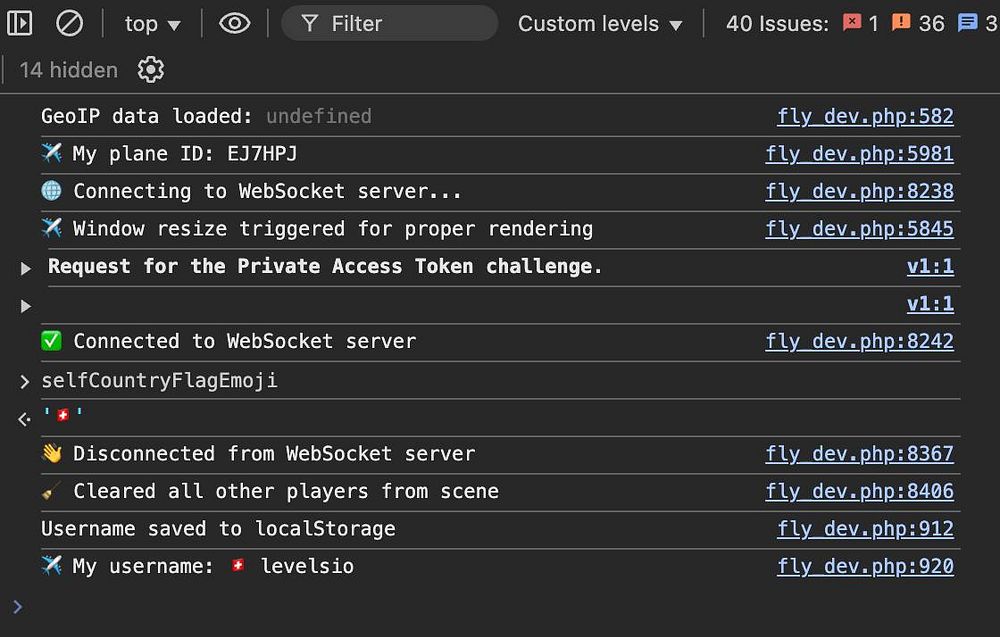
Task: Click the blue info issues icon
Action: pyautogui.click(x=967, y=23)
